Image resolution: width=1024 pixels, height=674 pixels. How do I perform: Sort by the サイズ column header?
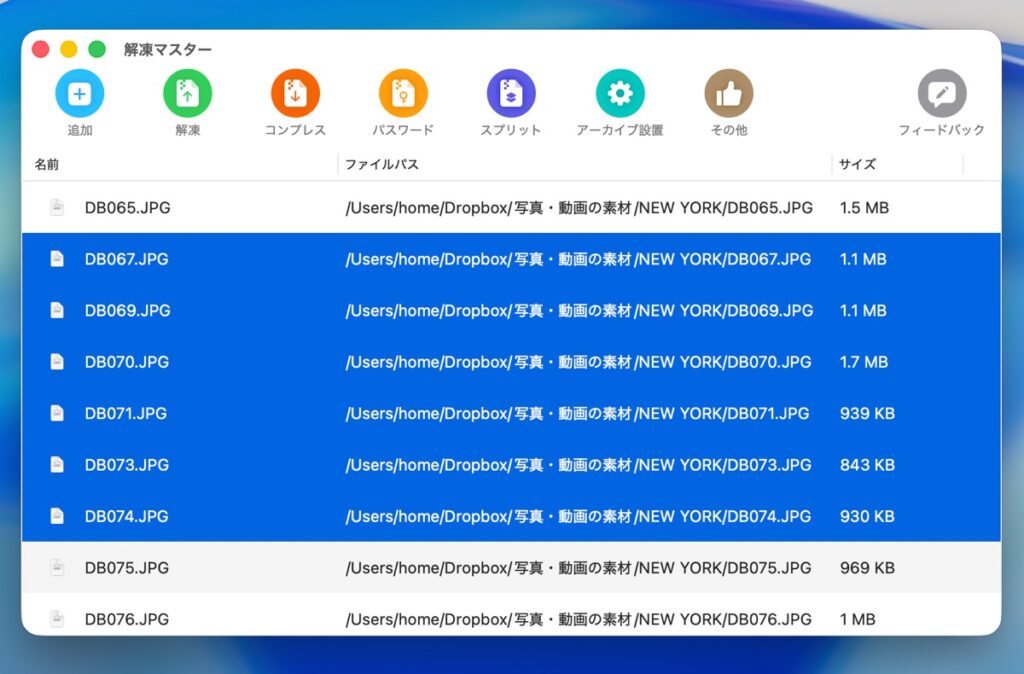click(x=858, y=164)
